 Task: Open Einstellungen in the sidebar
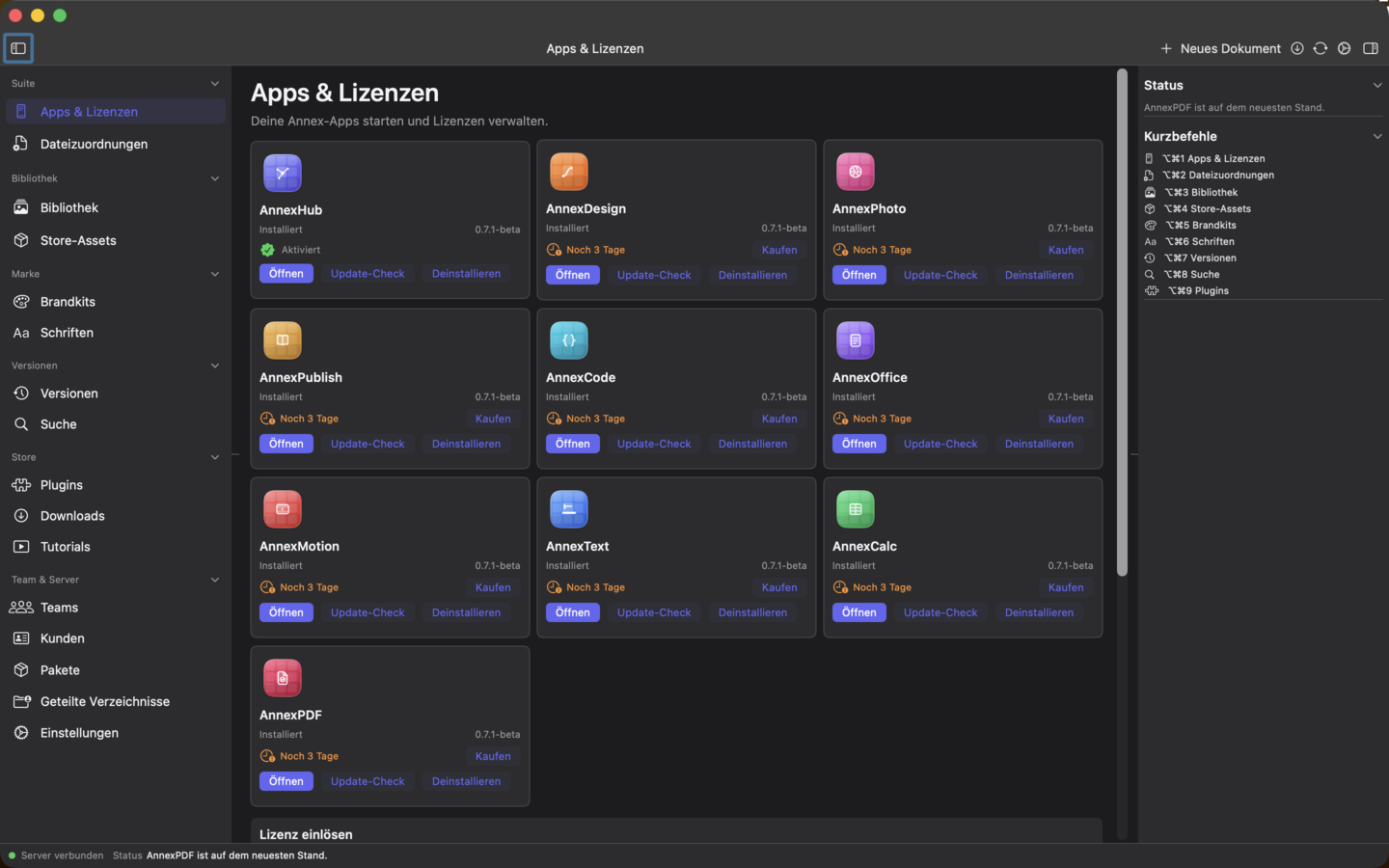pos(116,733)
